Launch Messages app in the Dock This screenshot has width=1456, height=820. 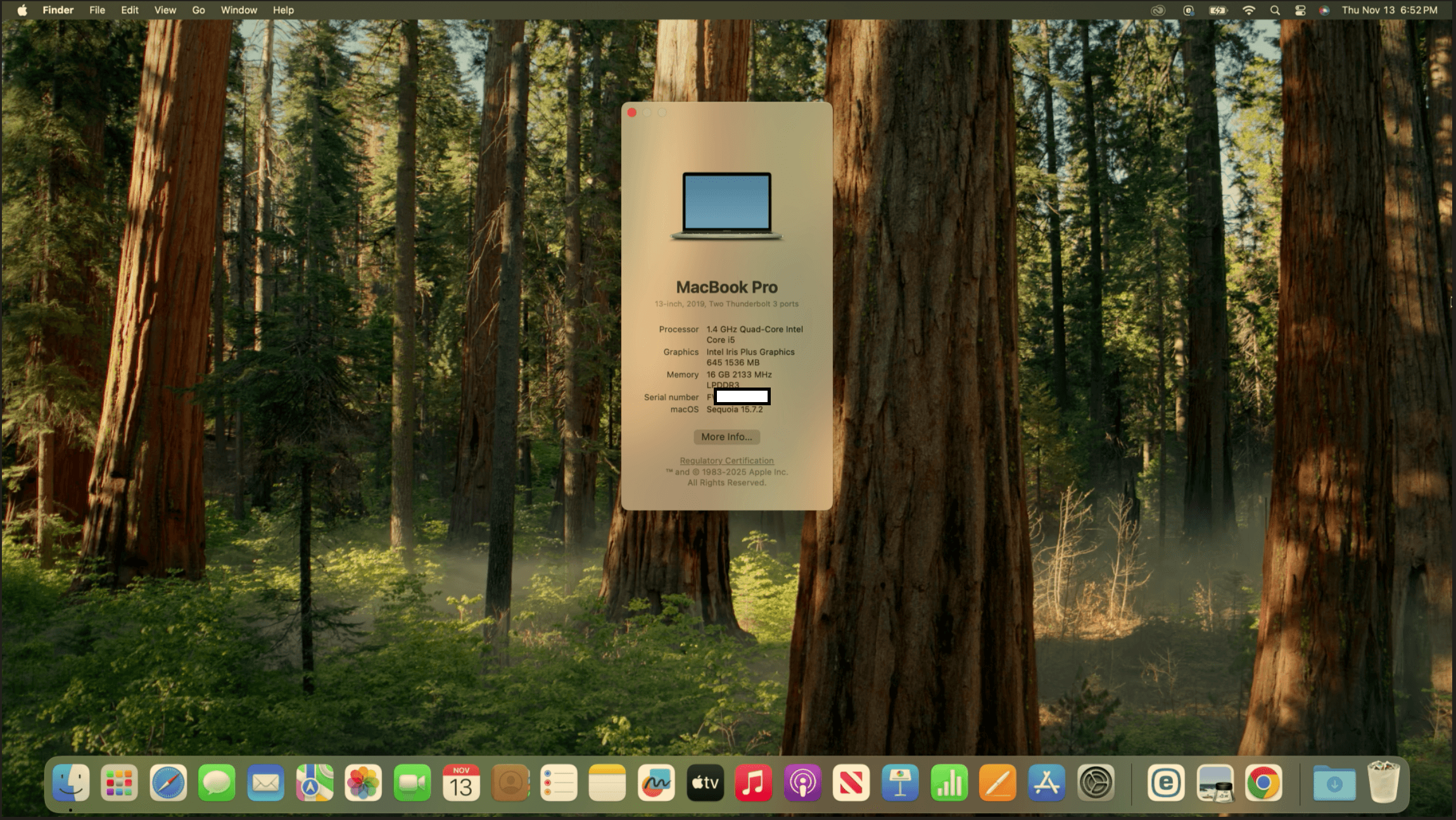[x=217, y=783]
